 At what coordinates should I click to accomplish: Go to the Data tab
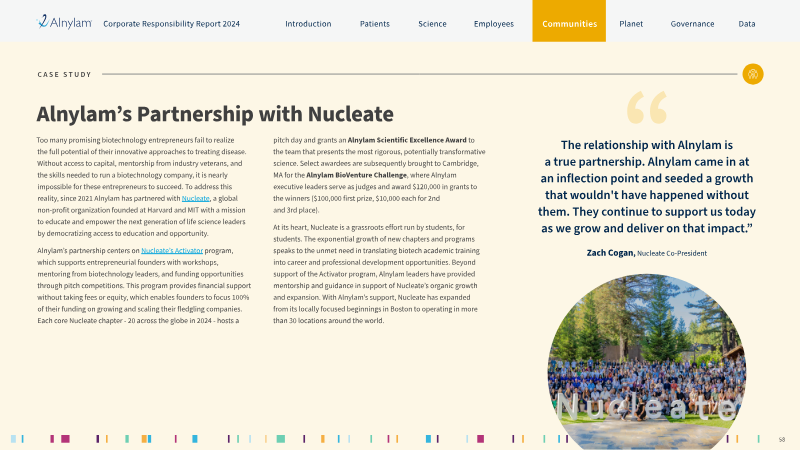coord(747,23)
